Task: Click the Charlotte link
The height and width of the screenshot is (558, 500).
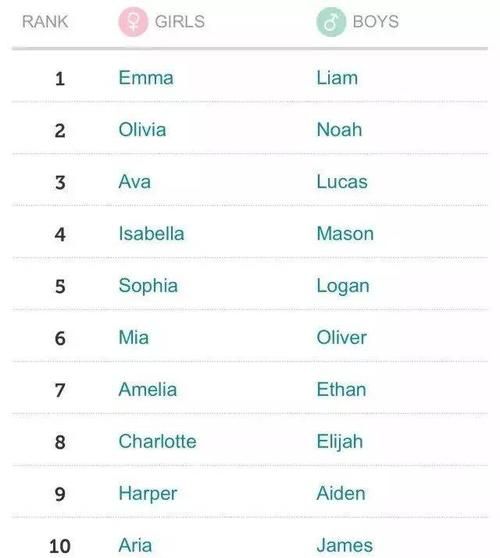Action: (157, 441)
